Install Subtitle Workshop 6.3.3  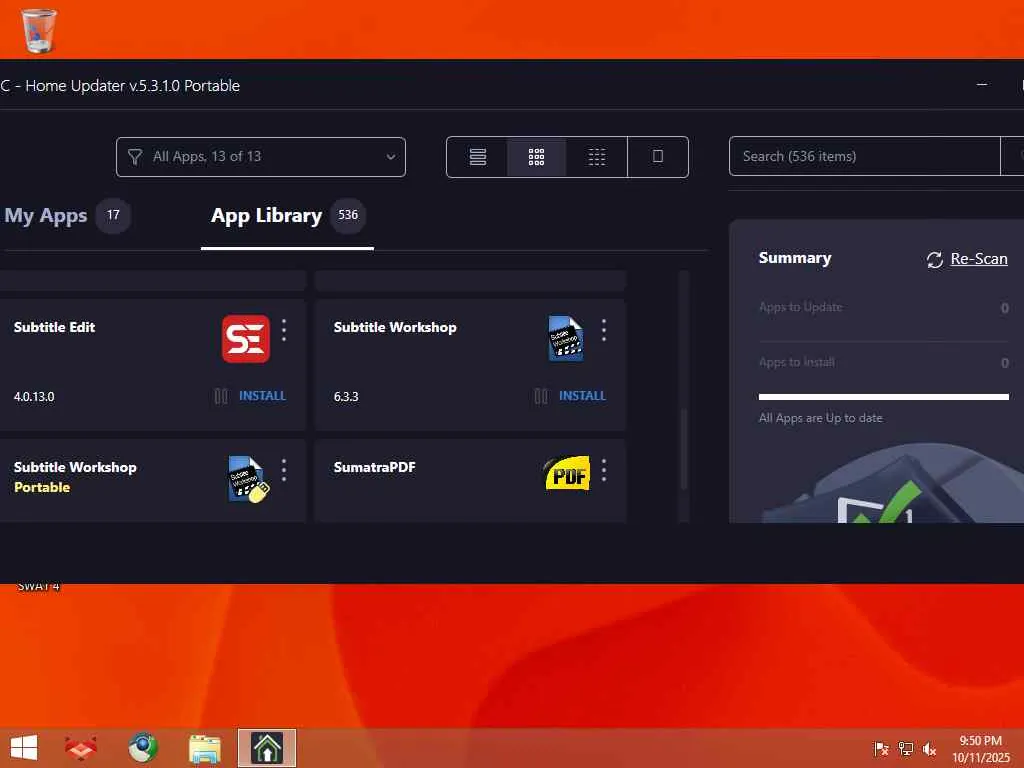point(583,396)
